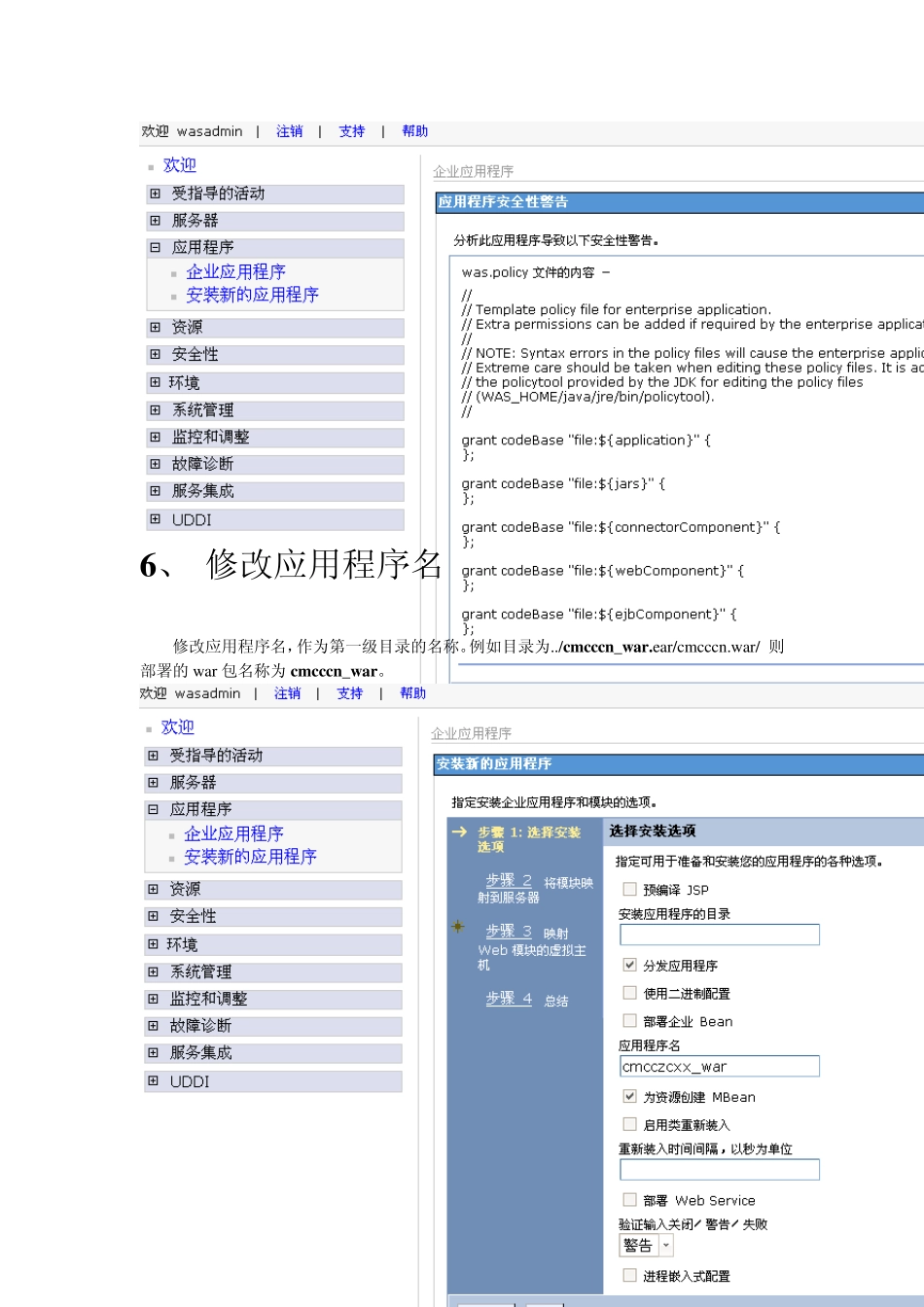
Task: Tick 部署 Web Service checkbox
Action: [630, 1200]
